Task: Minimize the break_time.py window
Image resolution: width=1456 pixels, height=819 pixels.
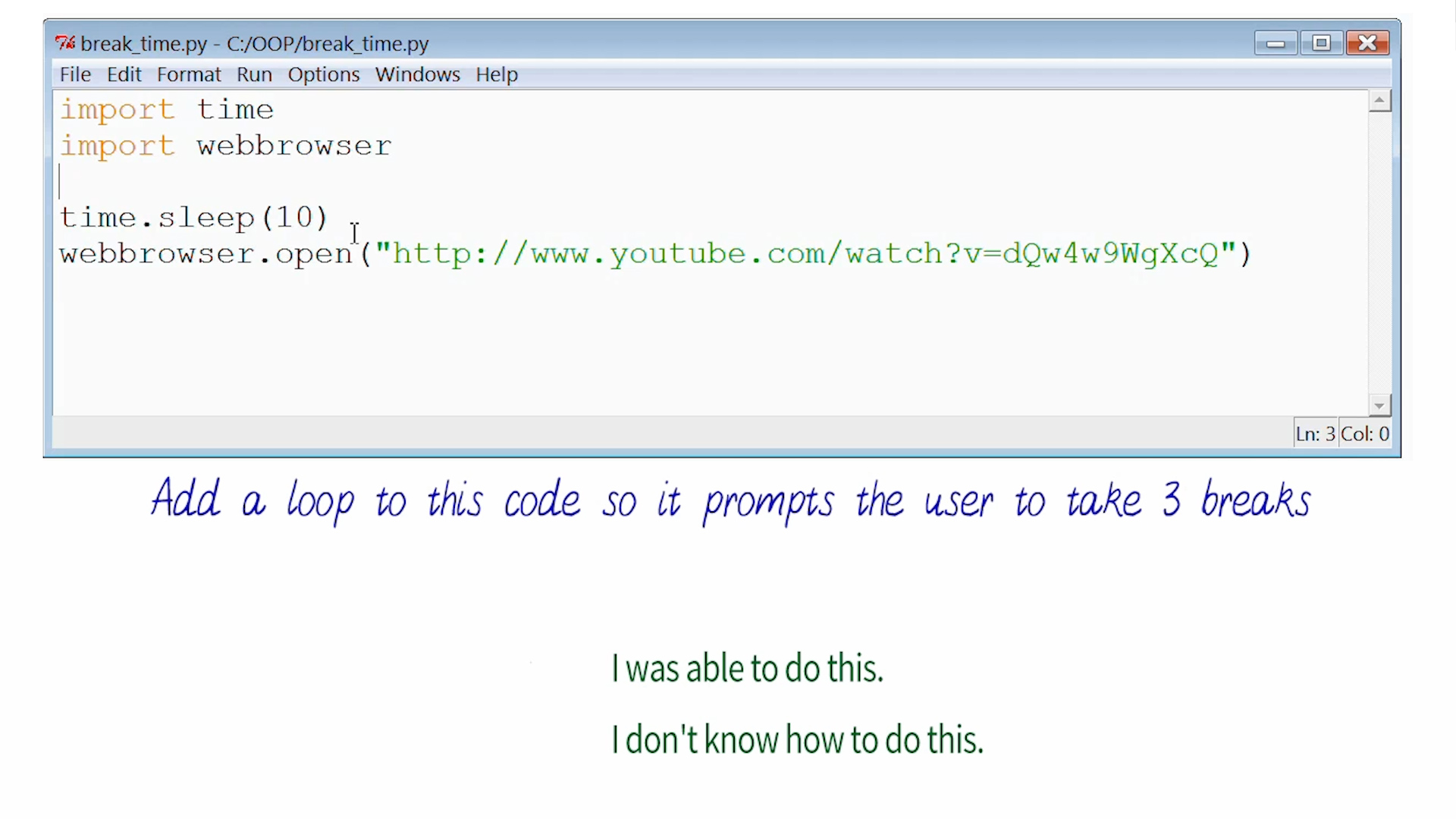Action: 1276,43
